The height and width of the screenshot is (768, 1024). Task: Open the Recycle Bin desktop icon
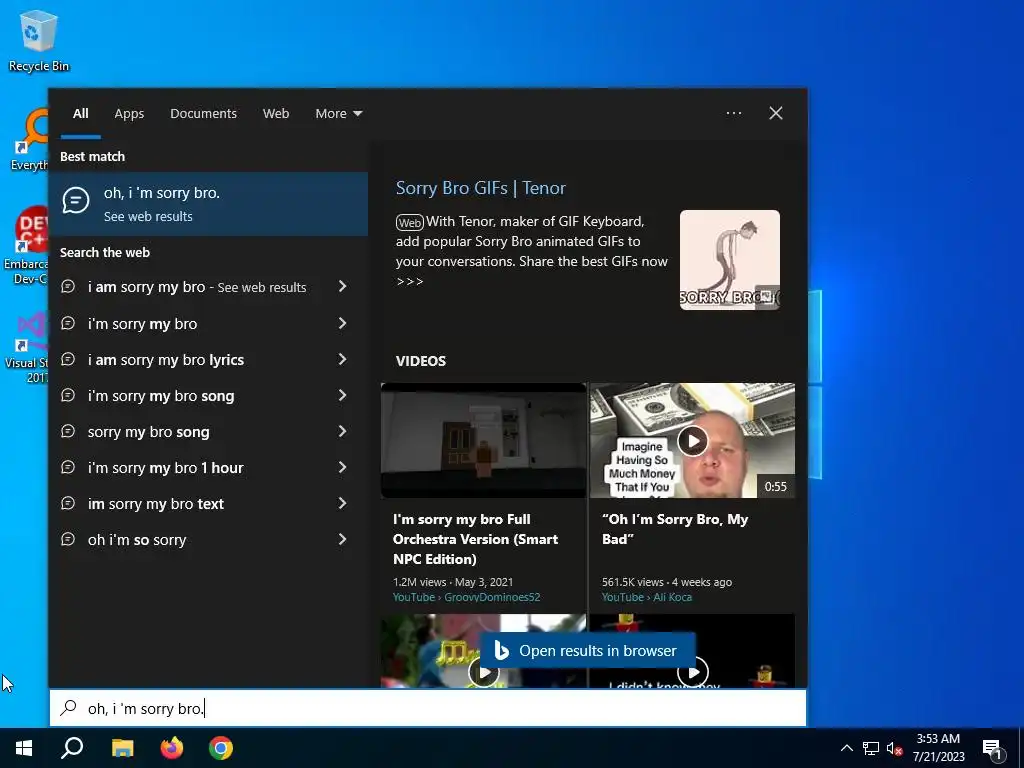pos(39,40)
